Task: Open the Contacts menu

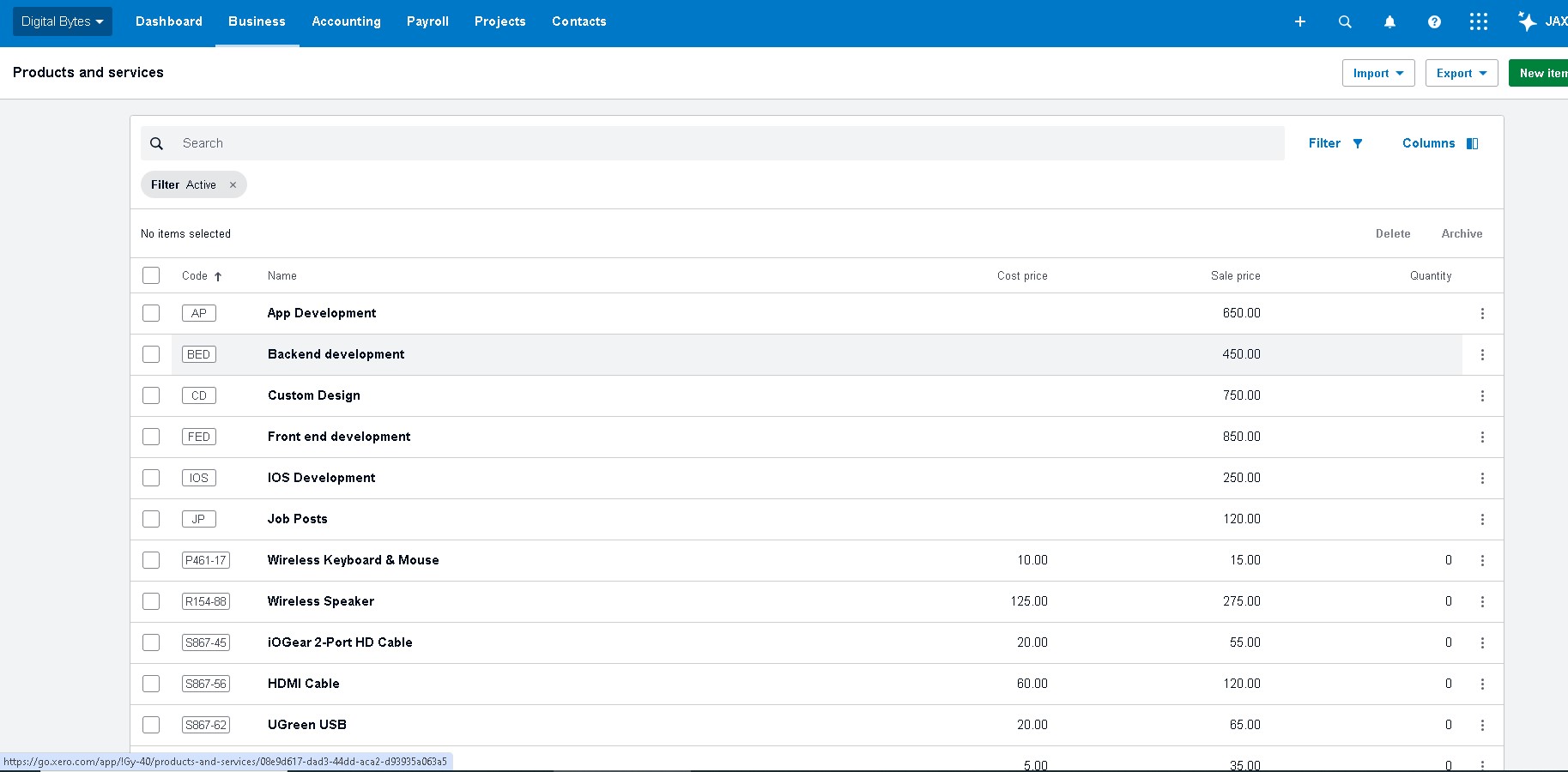Action: 578,21
